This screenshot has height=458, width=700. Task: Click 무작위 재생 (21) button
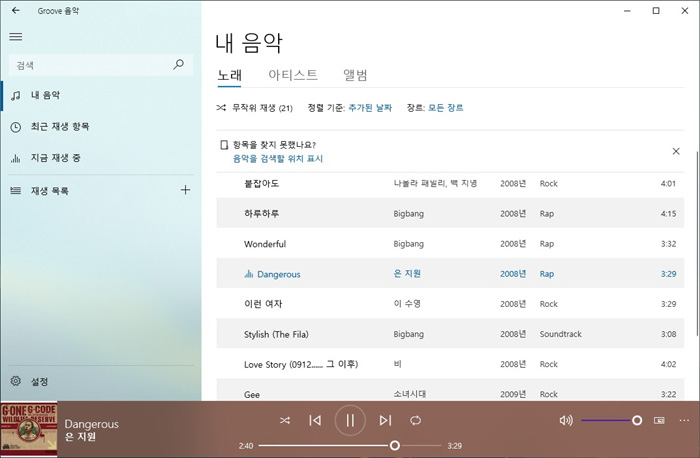[x=255, y=108]
